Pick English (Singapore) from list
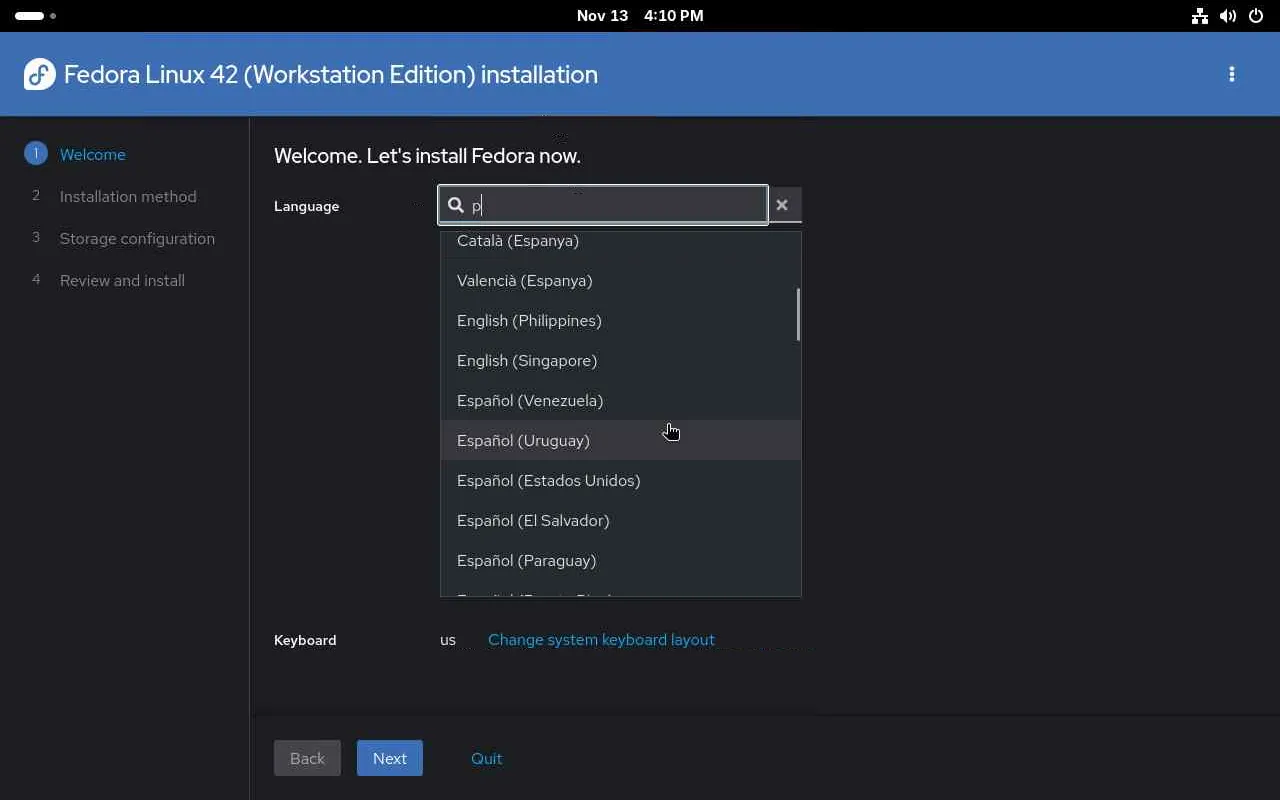Image resolution: width=1280 pixels, height=800 pixels. [527, 361]
